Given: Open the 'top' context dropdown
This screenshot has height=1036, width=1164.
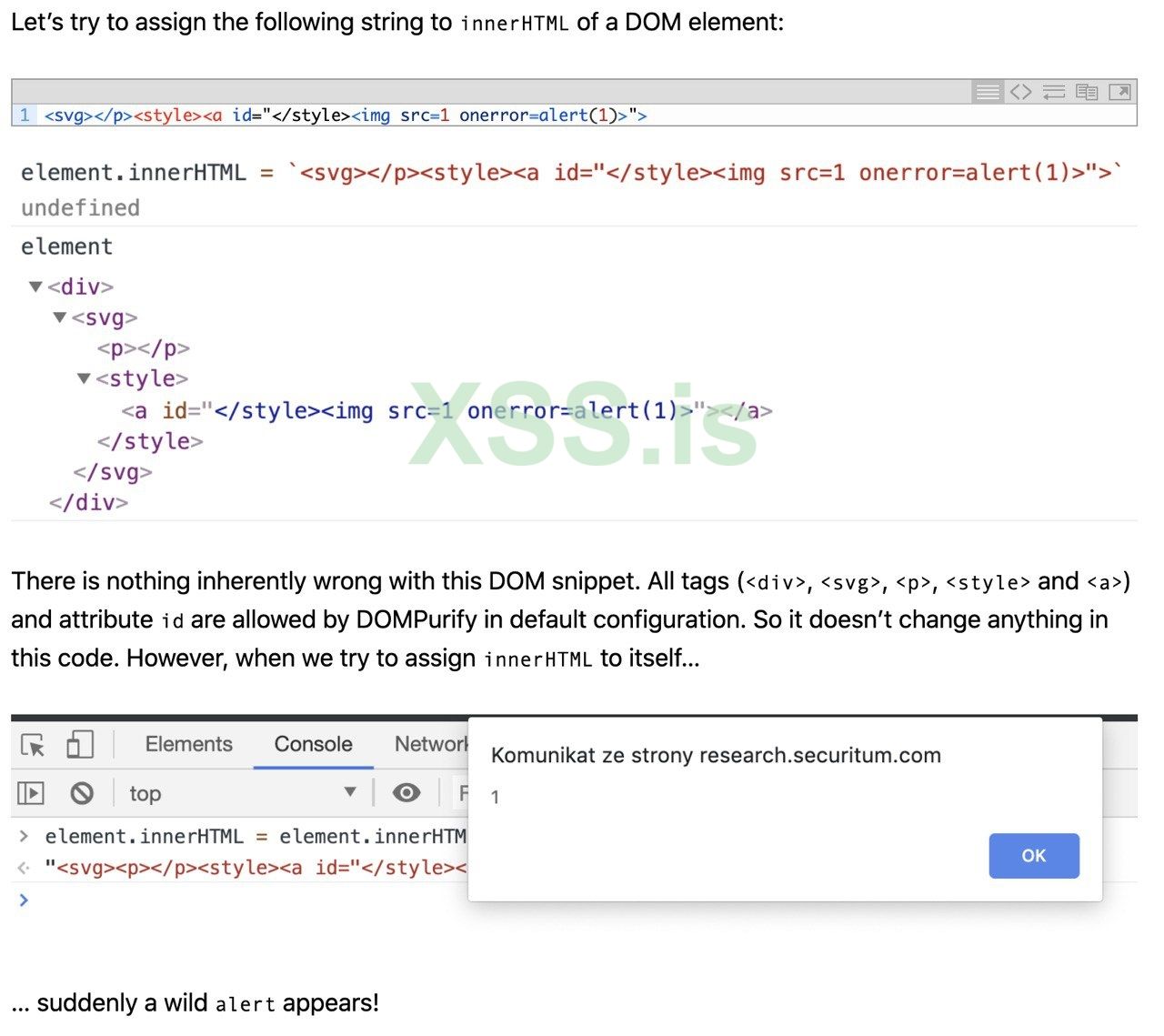Looking at the screenshot, I should (x=243, y=793).
